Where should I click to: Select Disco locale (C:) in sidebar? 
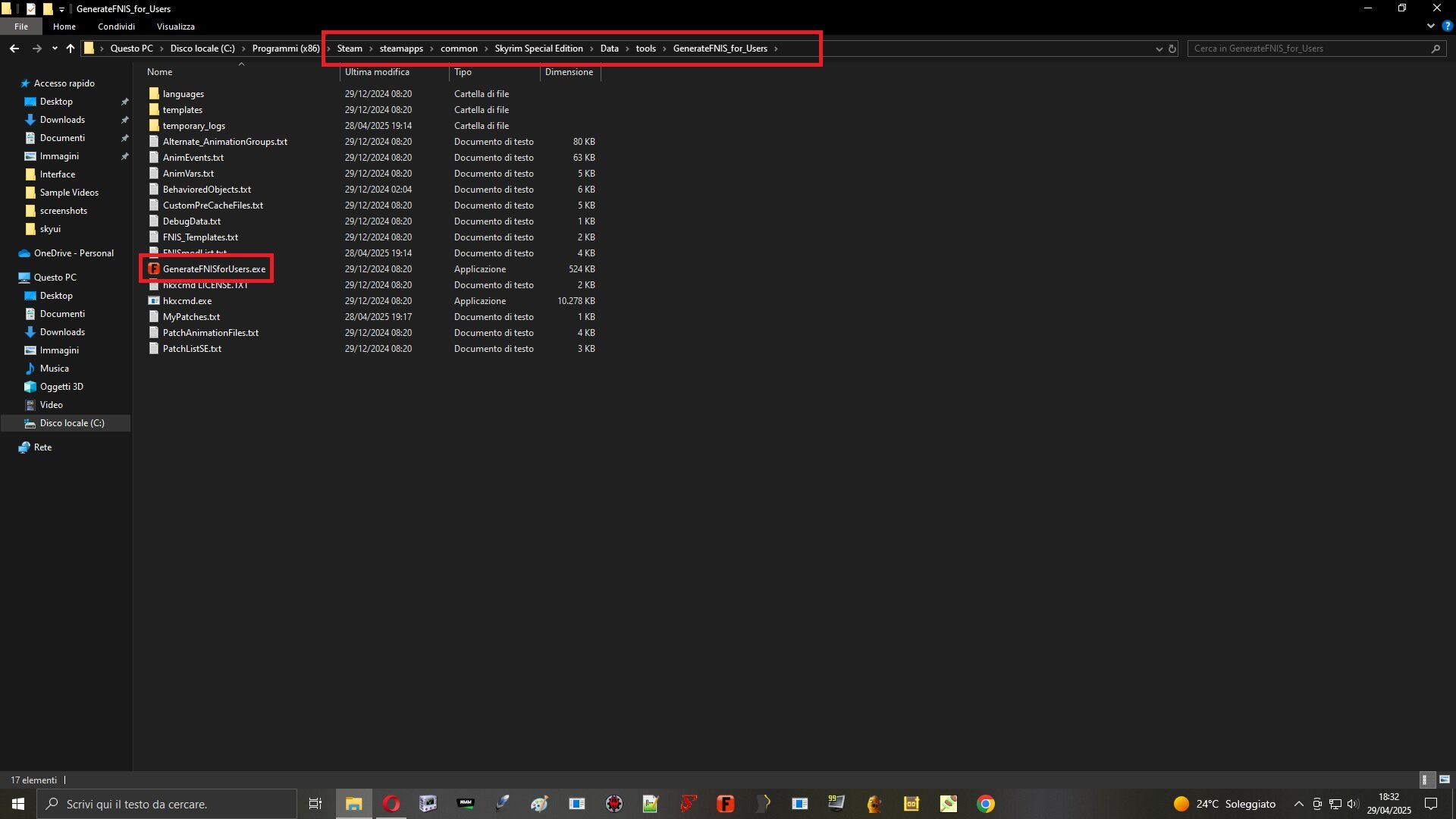pos(71,423)
